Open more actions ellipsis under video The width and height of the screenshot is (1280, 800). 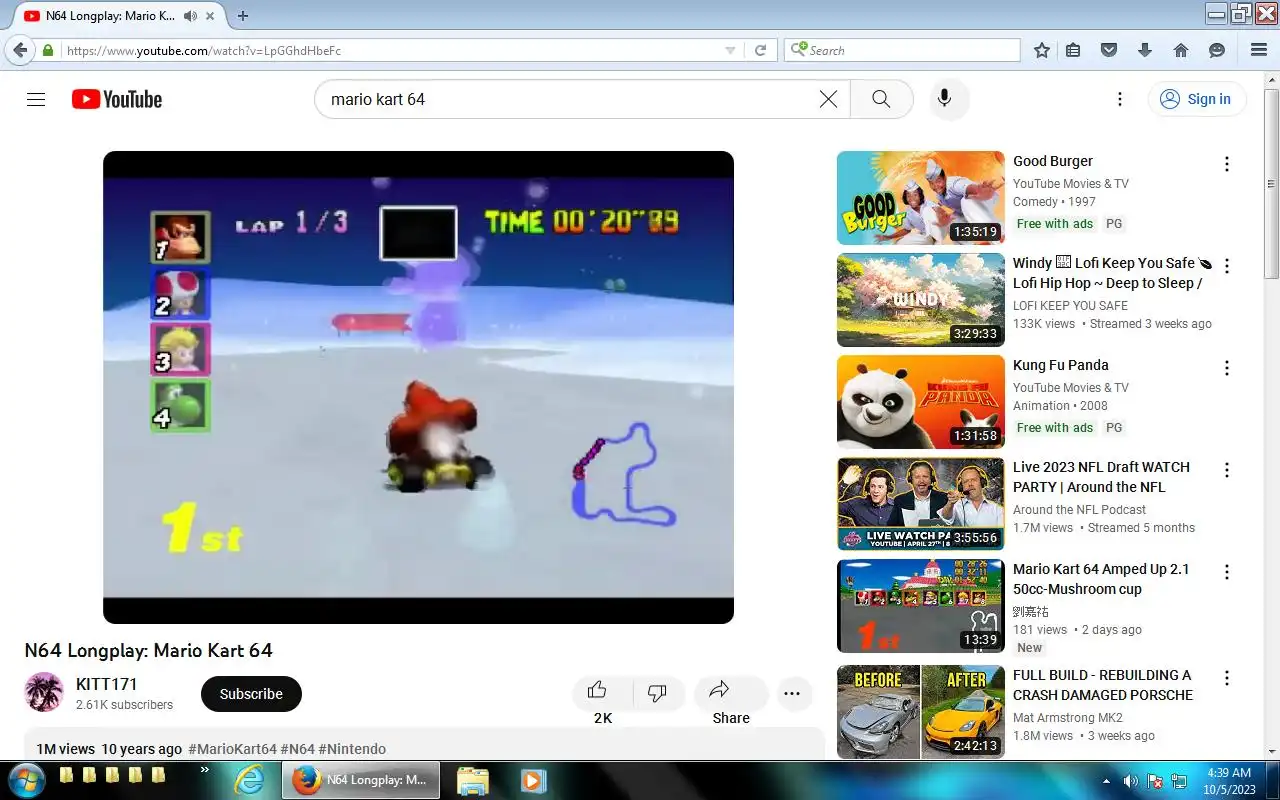pyautogui.click(x=792, y=693)
